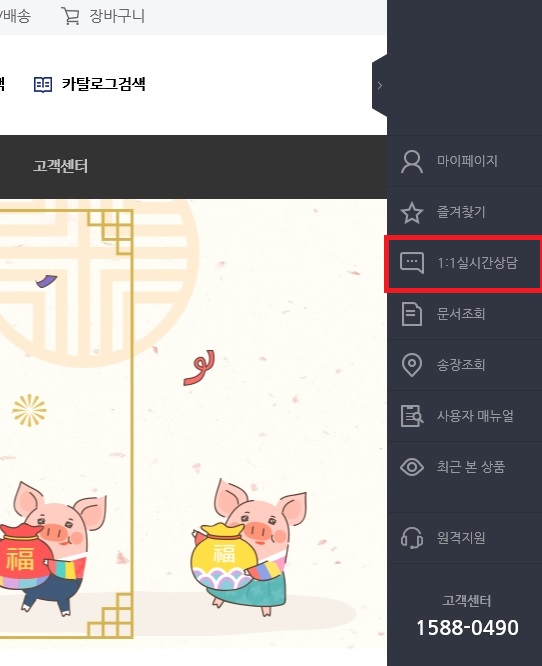Screen dimensions: 542x666
Task: Click the eye icon for recently viewed products
Action: [412, 467]
